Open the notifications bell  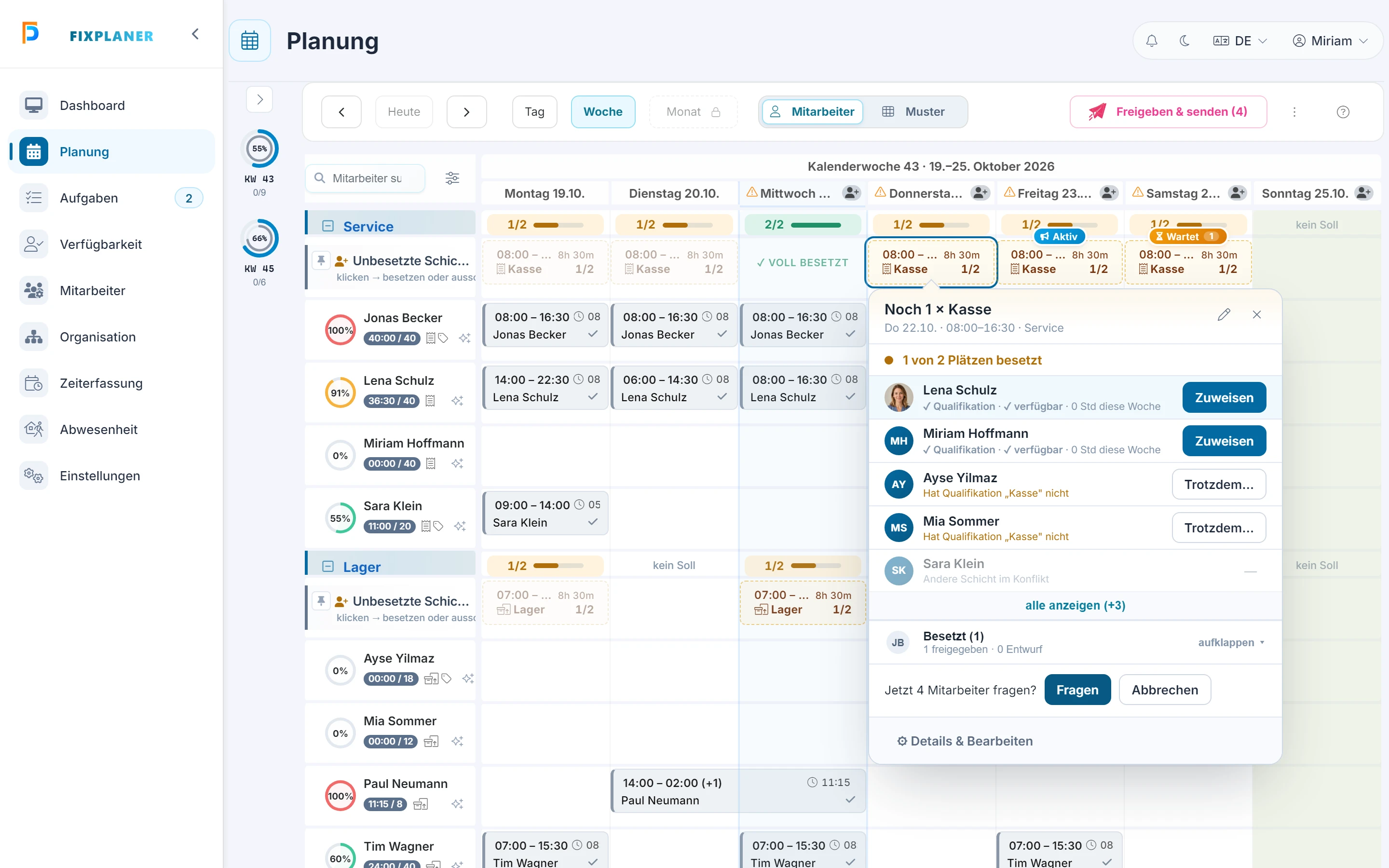pos(1151,41)
